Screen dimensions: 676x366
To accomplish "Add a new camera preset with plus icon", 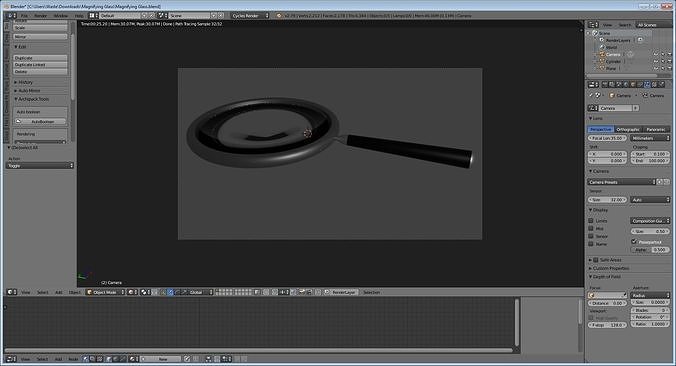I will point(660,182).
